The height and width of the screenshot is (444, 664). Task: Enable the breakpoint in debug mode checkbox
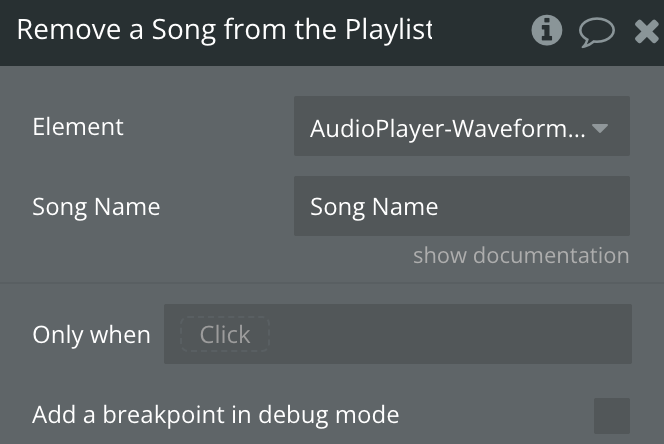coord(612,415)
